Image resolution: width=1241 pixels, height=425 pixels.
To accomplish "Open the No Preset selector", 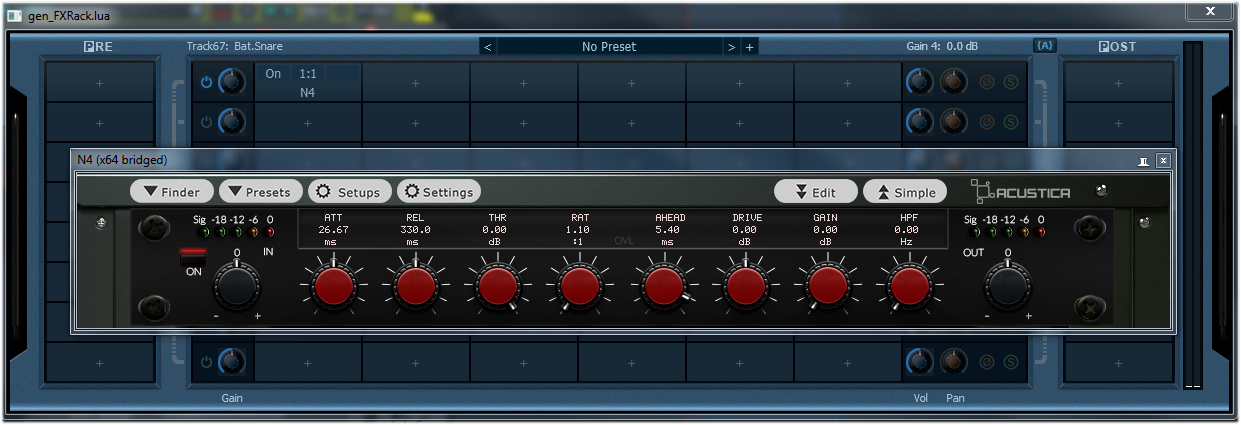I will [x=609, y=47].
